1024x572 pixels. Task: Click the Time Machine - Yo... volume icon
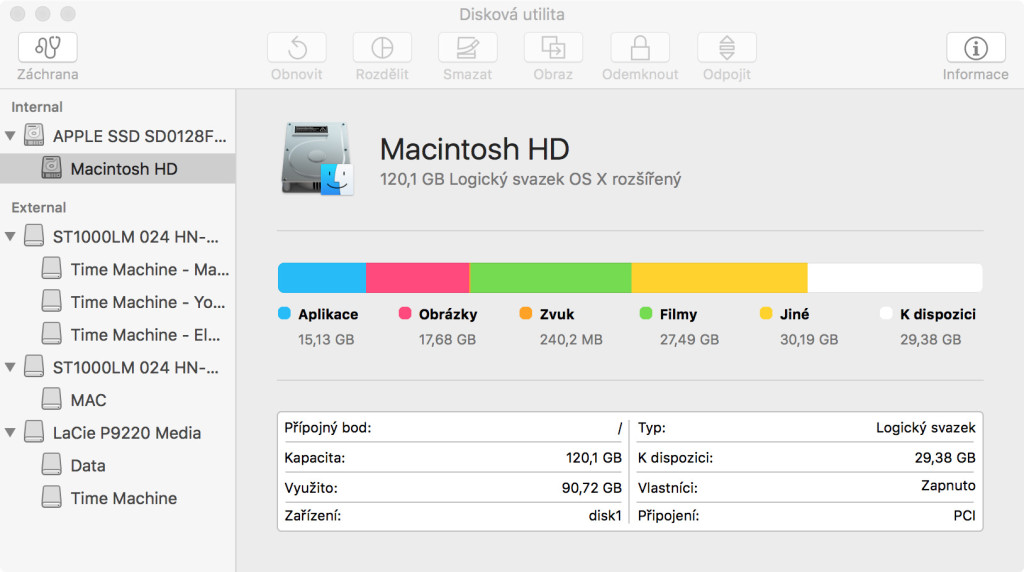point(52,301)
